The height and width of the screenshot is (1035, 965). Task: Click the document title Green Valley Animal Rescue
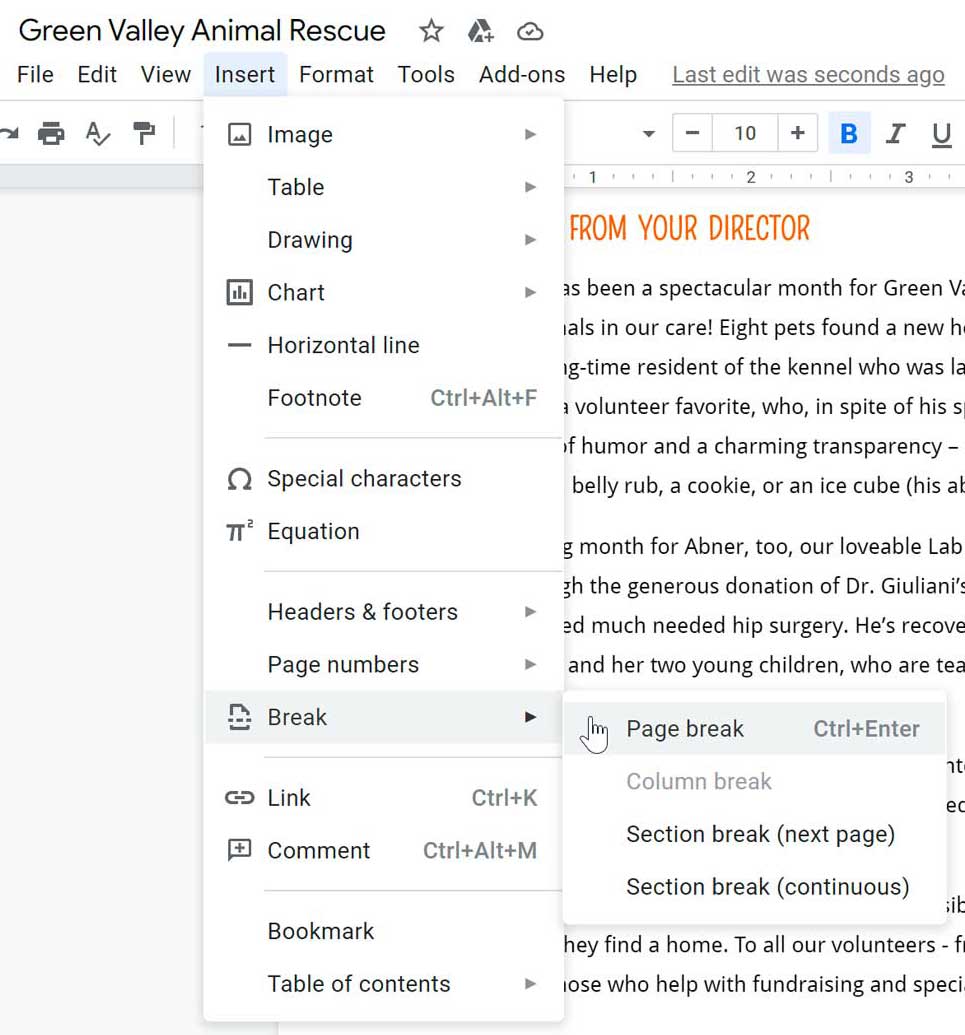point(202,31)
